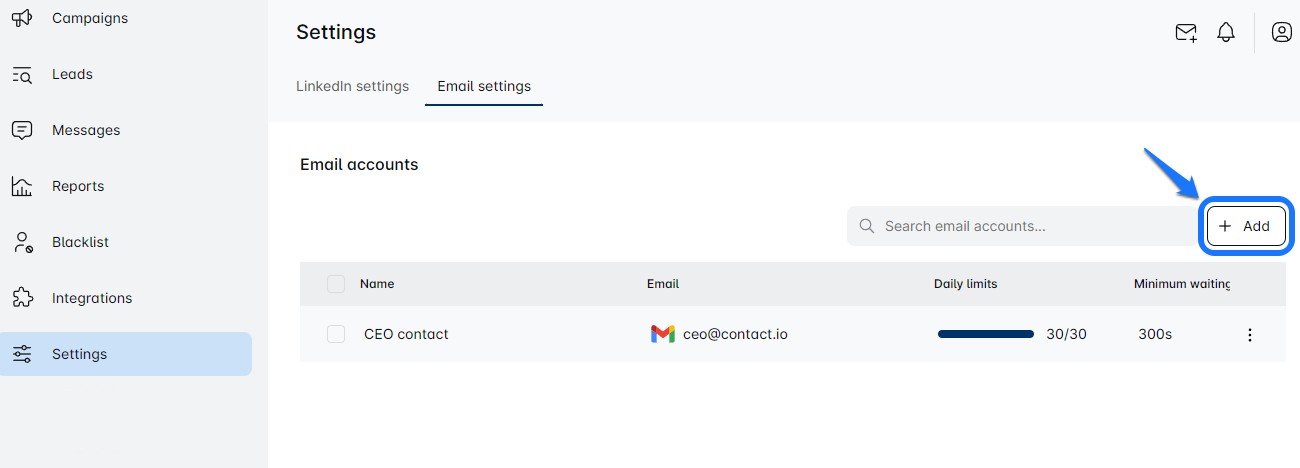The height and width of the screenshot is (468, 1300).
Task: Open three-dot menu for CEO contact
Action: [1249, 335]
